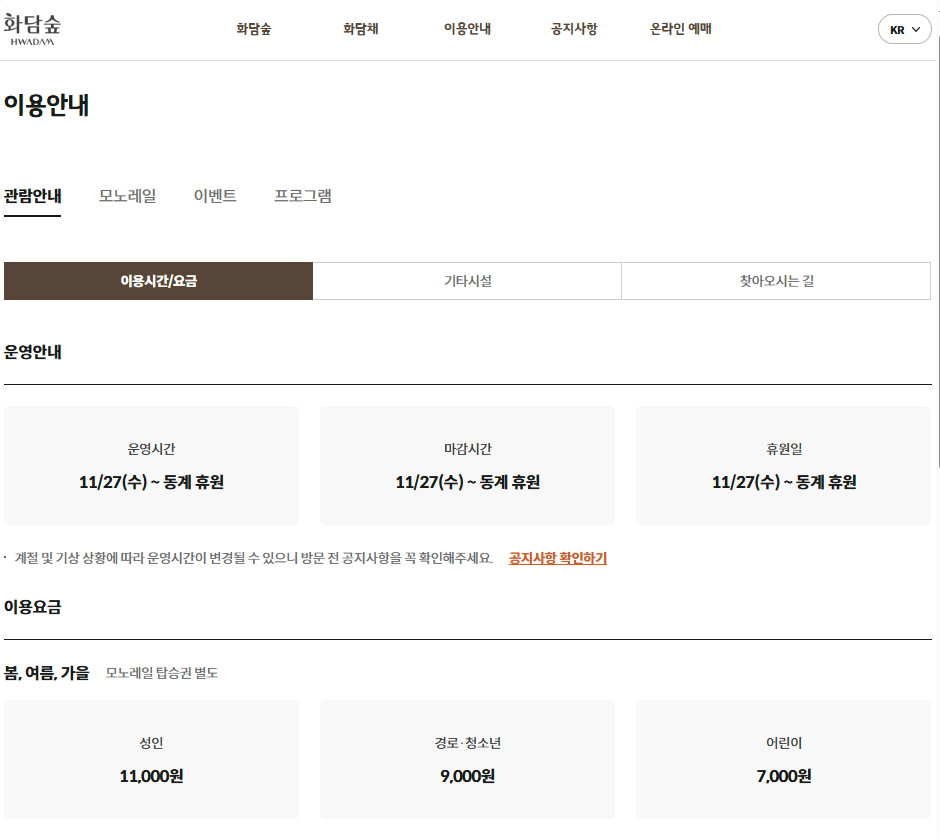Open the 화담채 menu item
This screenshot has height=839, width=940.
coord(360,29)
